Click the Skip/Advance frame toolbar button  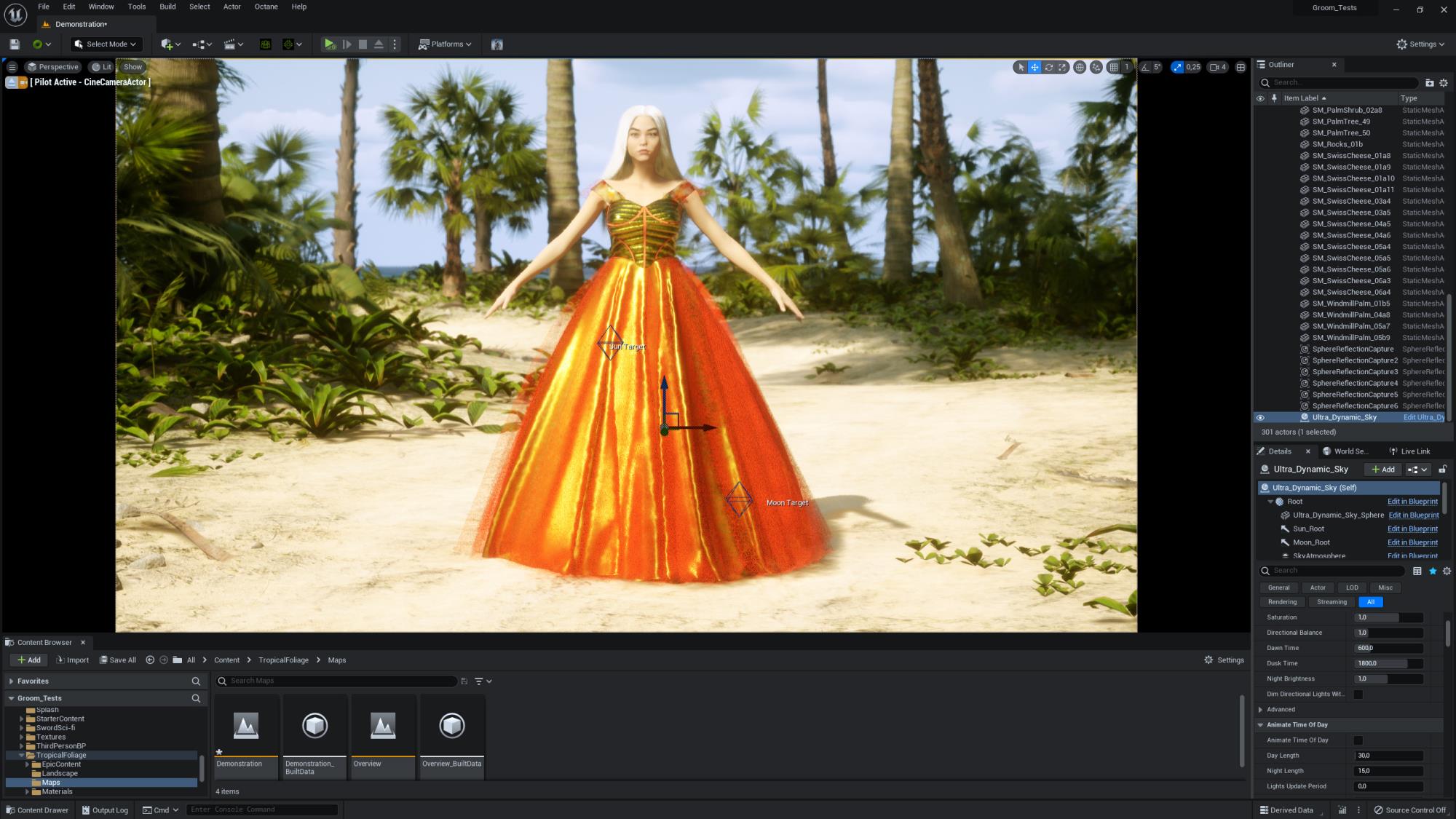coord(347,44)
